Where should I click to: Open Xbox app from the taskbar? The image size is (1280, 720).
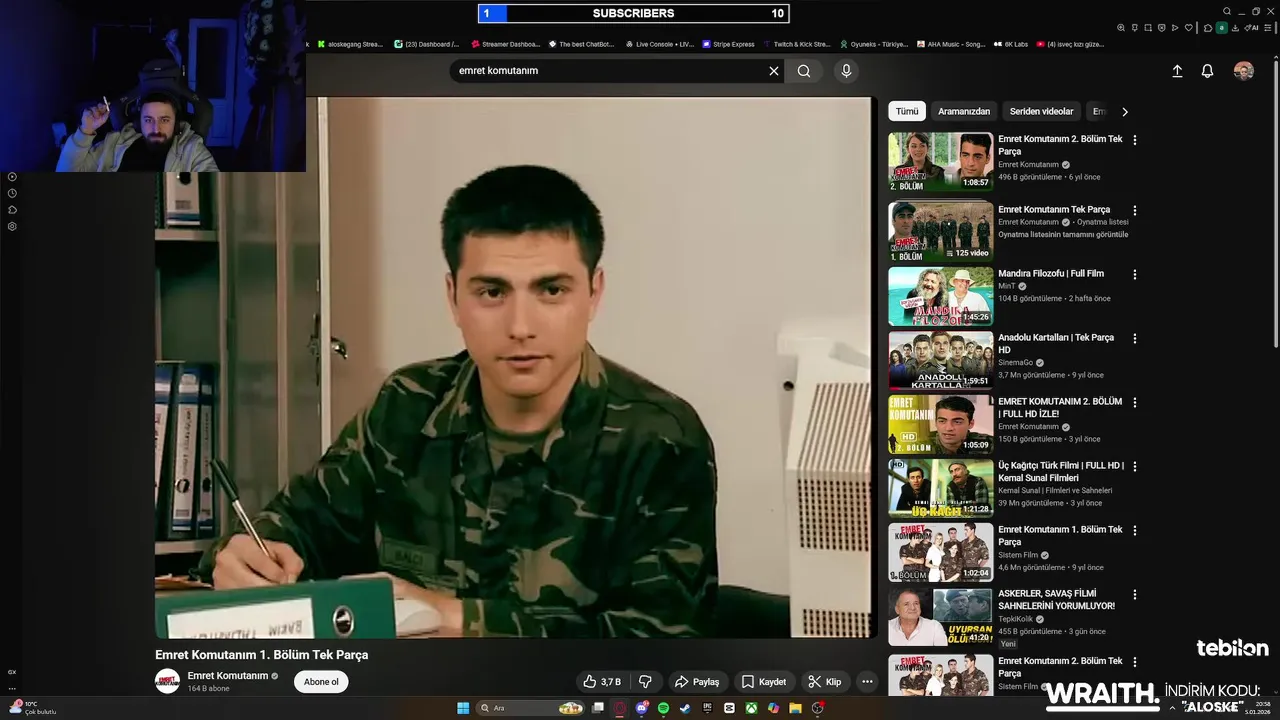pos(751,708)
